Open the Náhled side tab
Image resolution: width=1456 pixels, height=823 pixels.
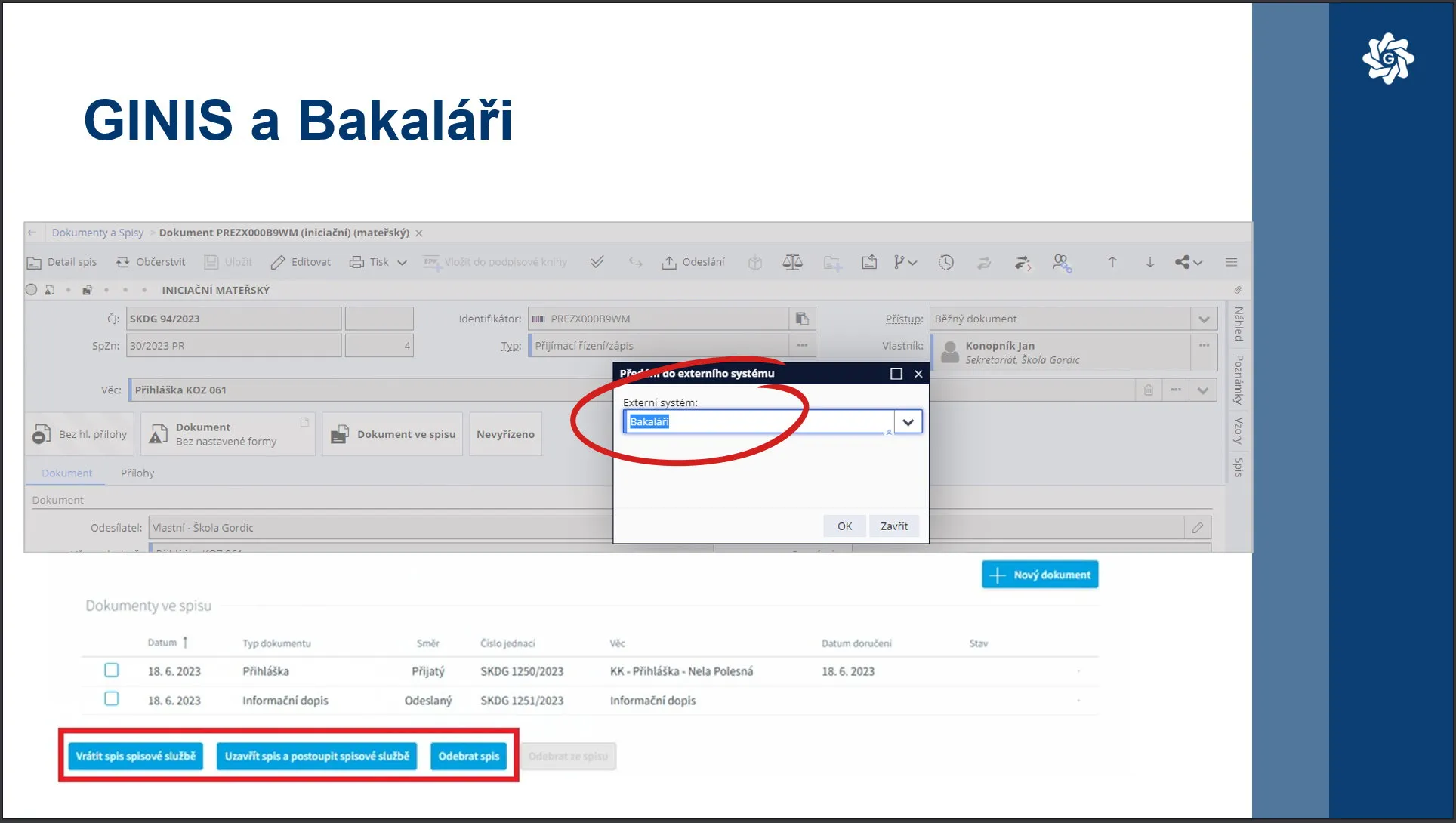click(1239, 324)
